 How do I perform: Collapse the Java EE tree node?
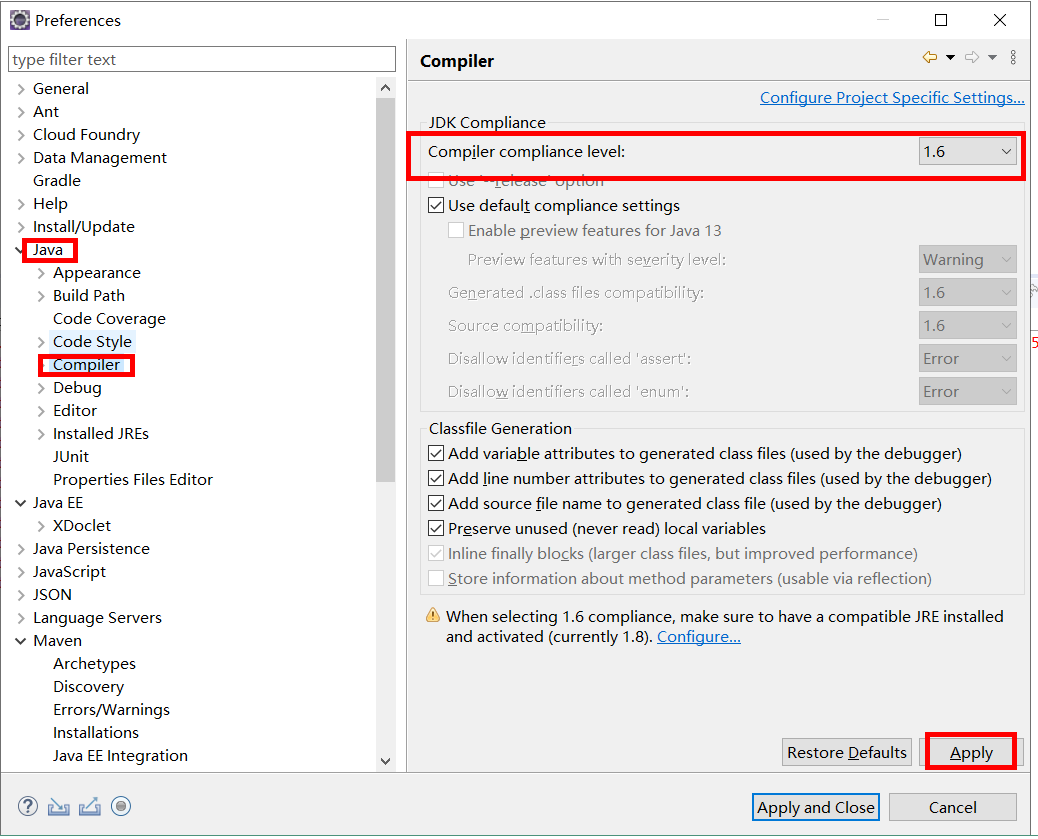(x=21, y=503)
